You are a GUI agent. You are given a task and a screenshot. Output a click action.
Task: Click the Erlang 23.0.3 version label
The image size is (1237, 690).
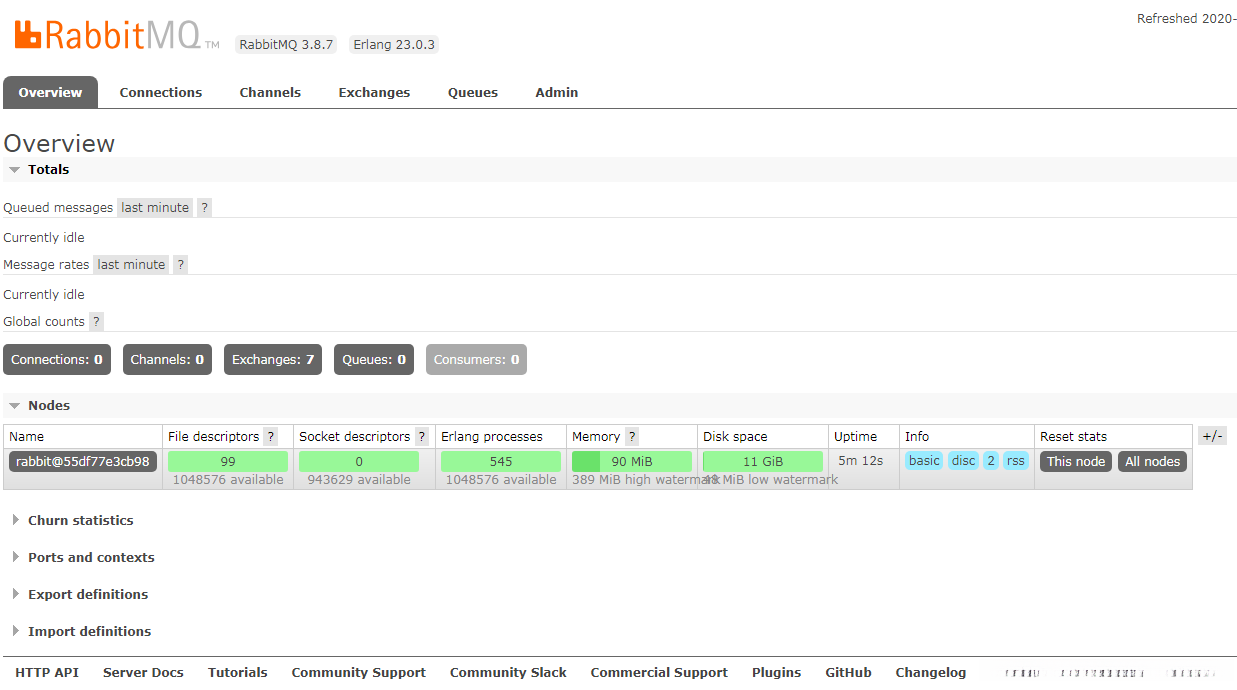pyautogui.click(x=394, y=45)
